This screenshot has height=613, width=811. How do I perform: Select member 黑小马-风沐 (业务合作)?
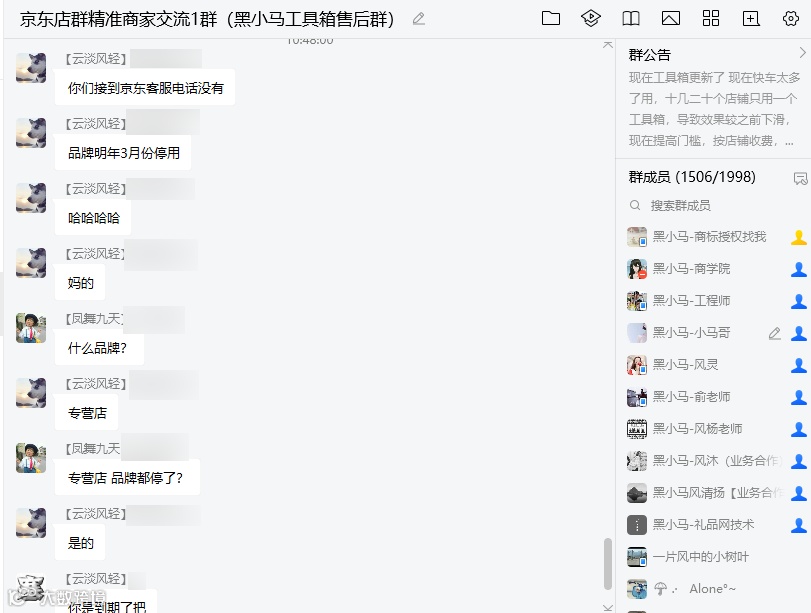tap(717, 461)
